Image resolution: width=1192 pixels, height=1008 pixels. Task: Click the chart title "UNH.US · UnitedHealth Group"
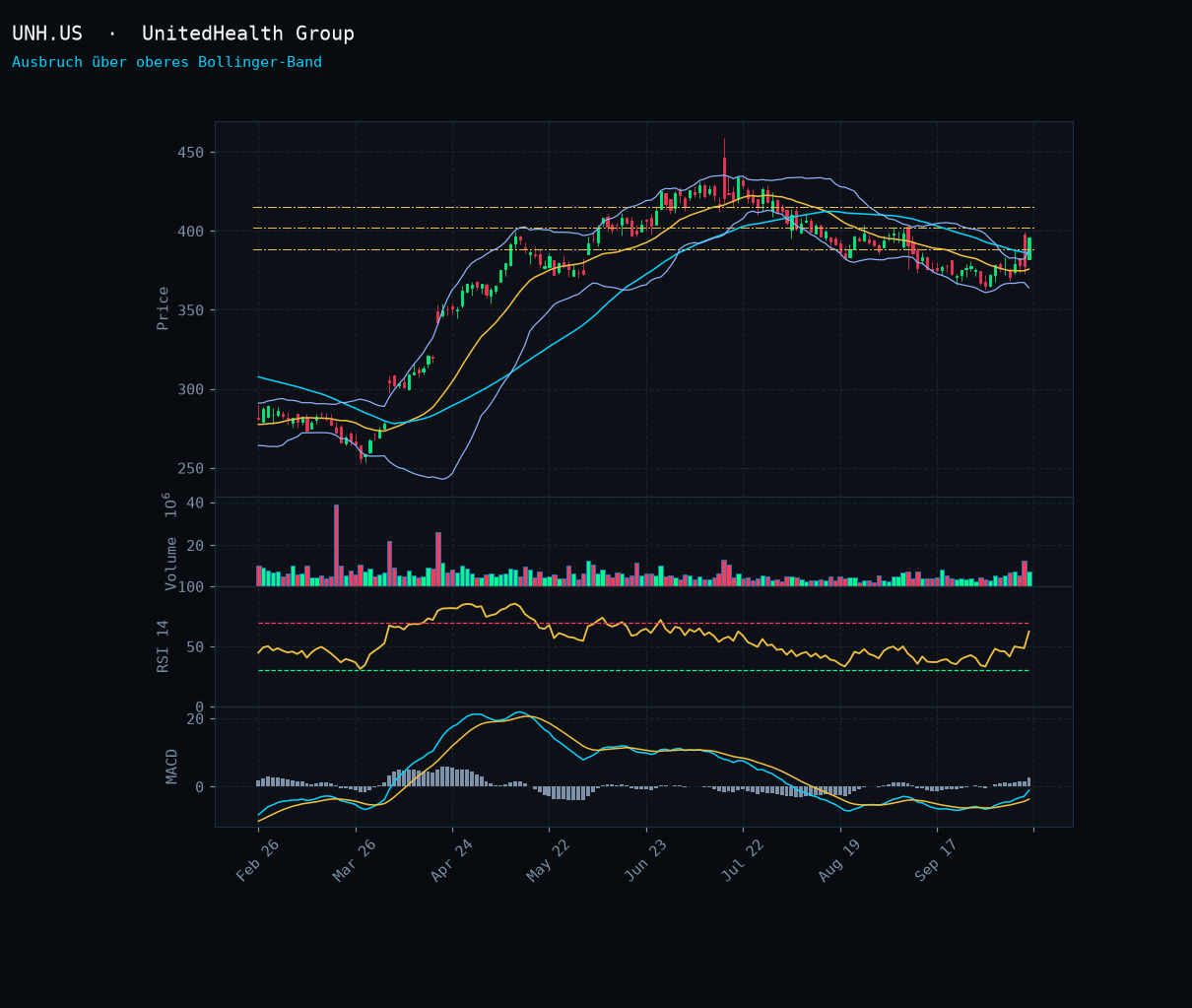tap(183, 34)
